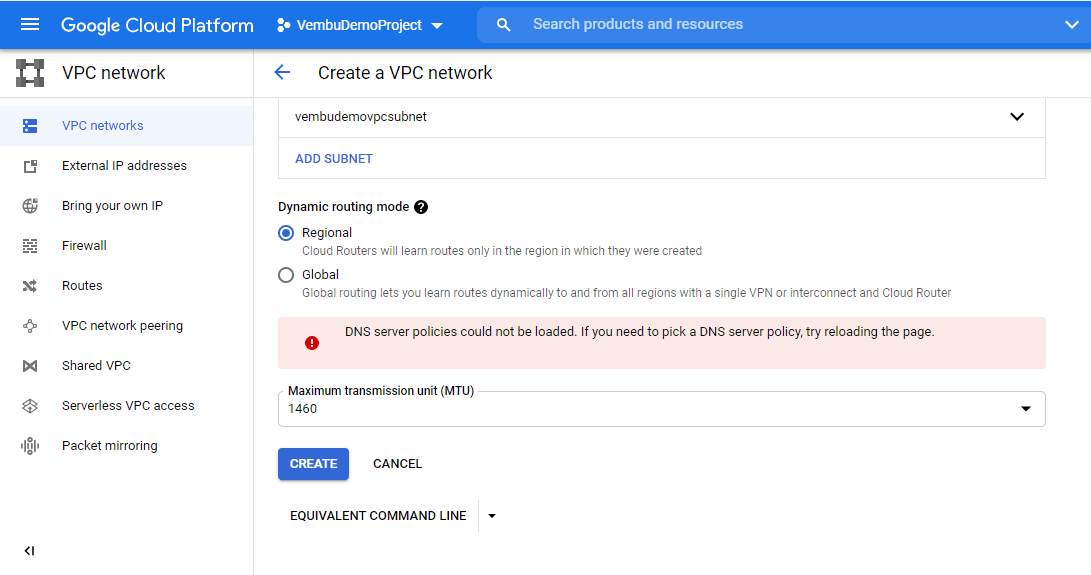Open the VembuDemoProject project dropdown

360,25
